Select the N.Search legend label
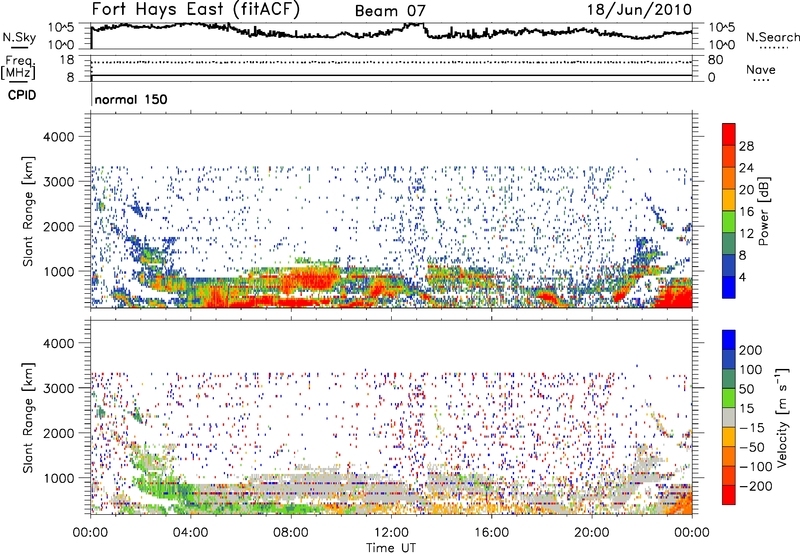The width and height of the screenshot is (800, 554). coord(772,37)
